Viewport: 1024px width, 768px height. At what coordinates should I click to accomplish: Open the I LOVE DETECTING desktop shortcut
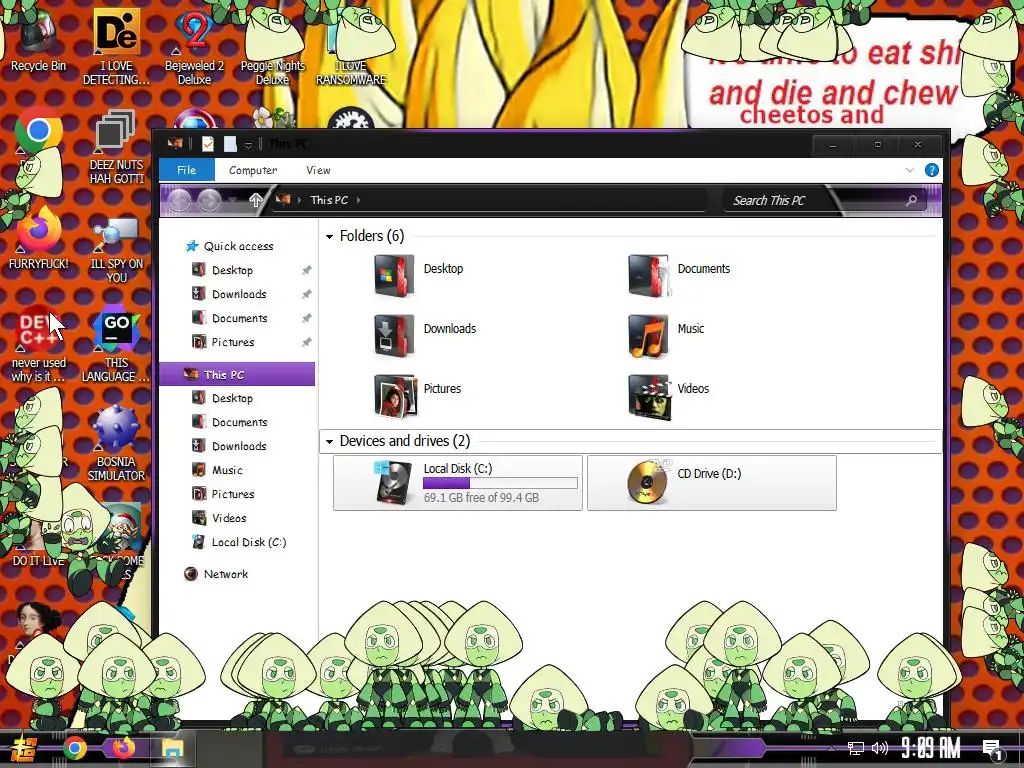click(x=116, y=47)
